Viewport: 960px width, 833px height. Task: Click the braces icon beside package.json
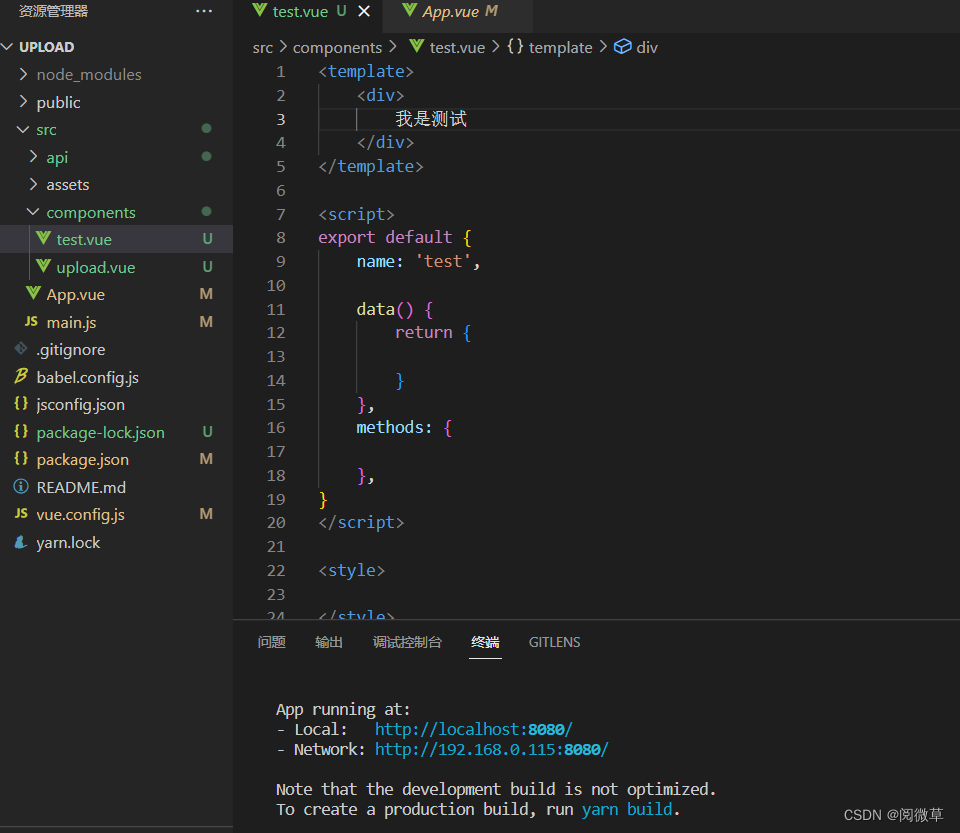20,459
